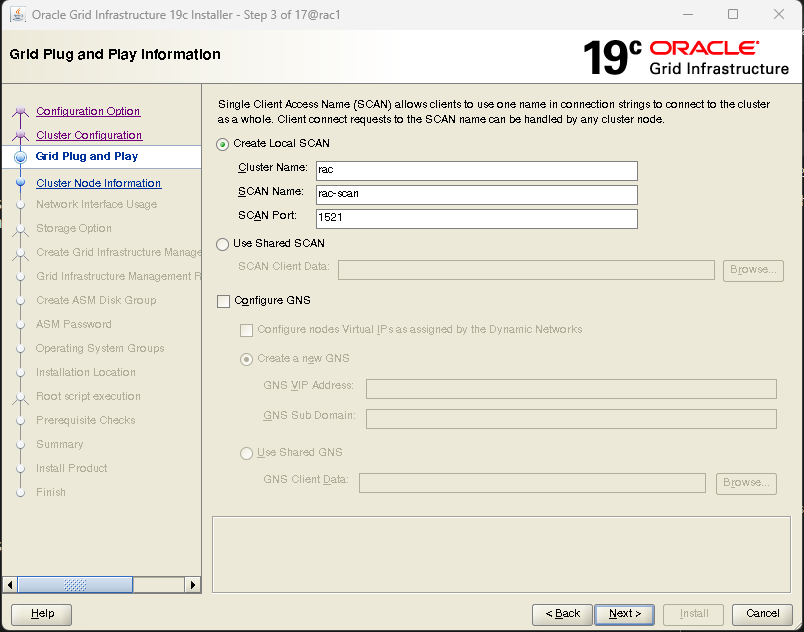804x632 pixels.
Task: Click the Cluster Configuration step marker icon
Action: (x=21, y=135)
